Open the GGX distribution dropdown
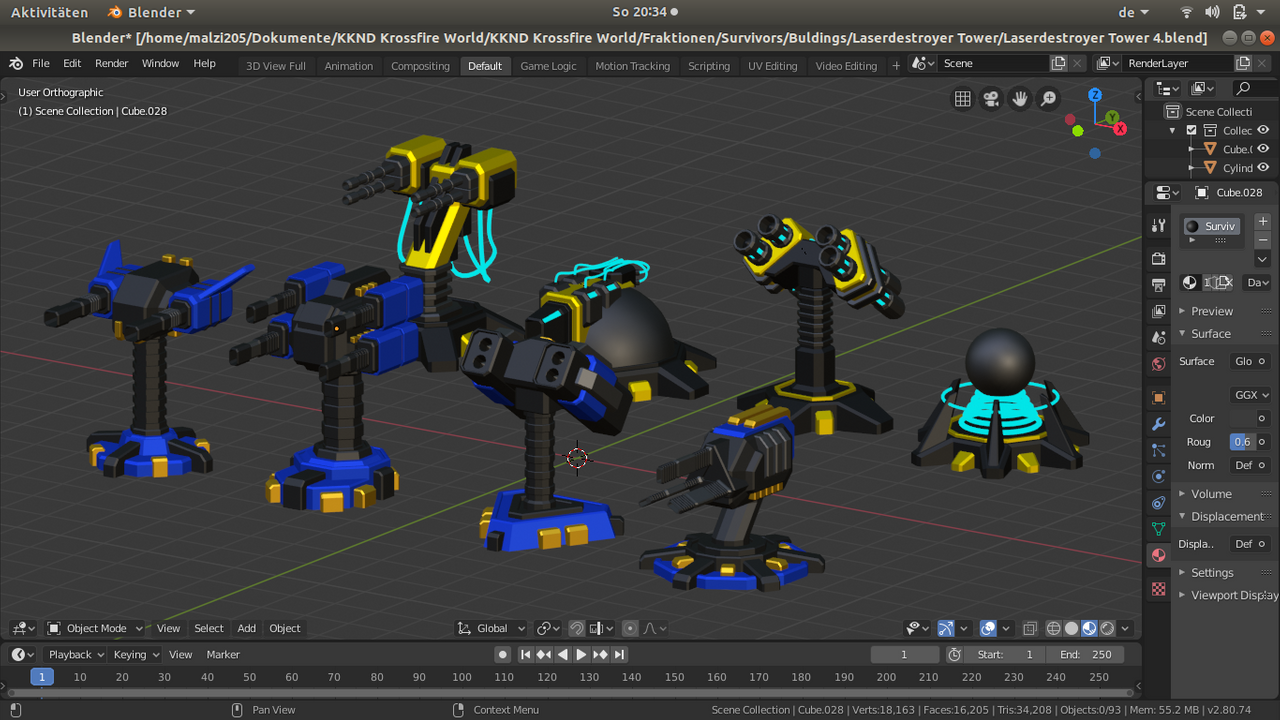The height and width of the screenshot is (720, 1280). [1250, 395]
